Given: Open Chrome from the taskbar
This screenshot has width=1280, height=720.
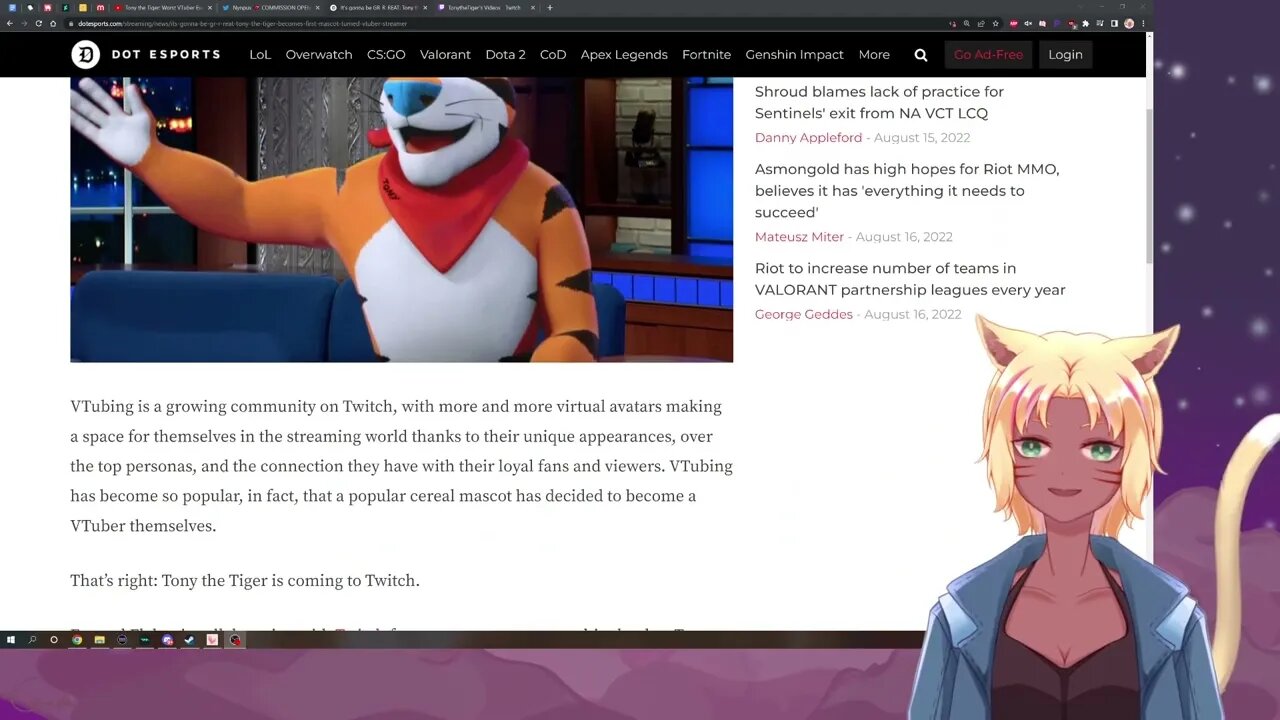Looking at the screenshot, I should 77,640.
